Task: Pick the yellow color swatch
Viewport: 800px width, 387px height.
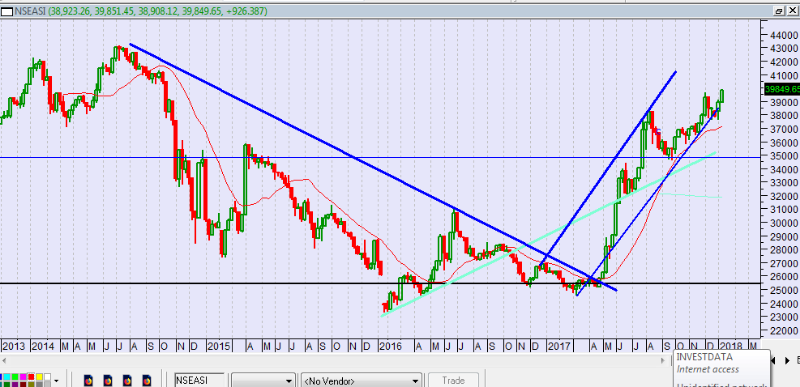Action: 39,377
